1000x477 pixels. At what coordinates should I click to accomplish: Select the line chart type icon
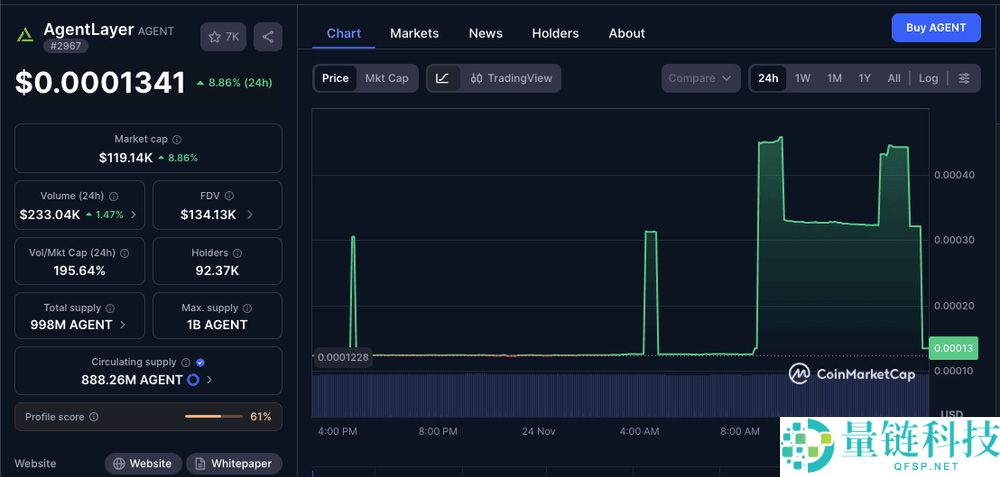tap(442, 78)
